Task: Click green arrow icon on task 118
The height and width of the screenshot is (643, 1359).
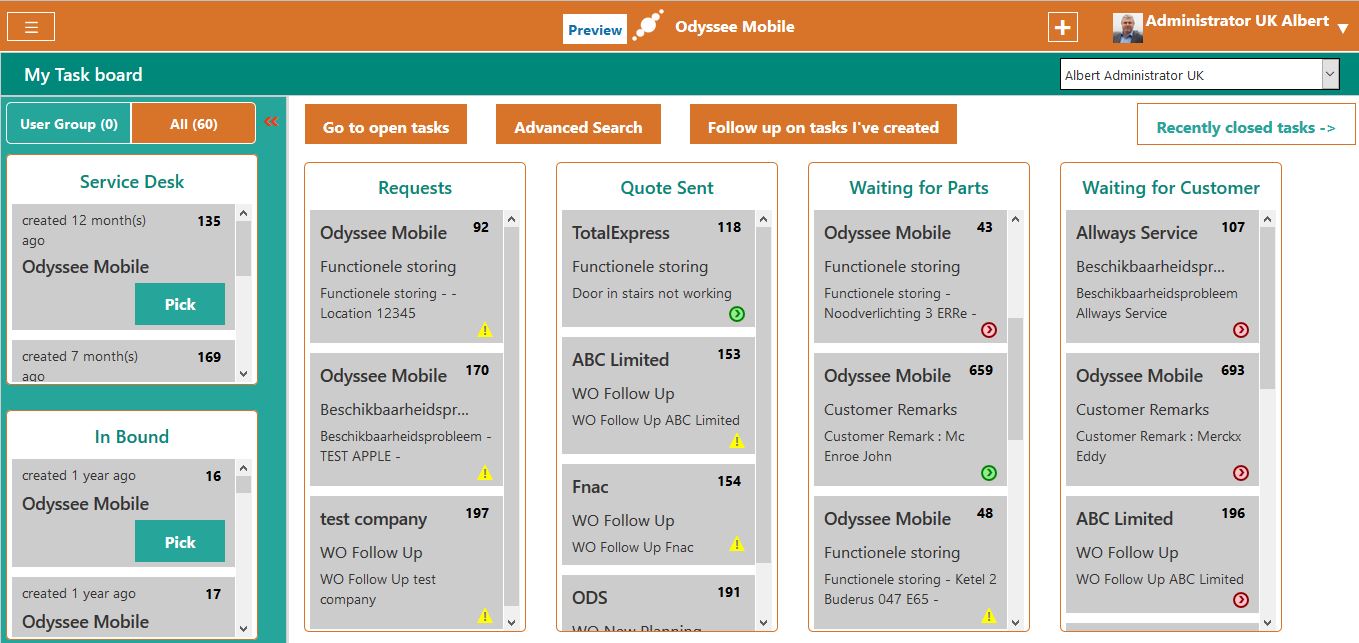Action: coord(737,314)
